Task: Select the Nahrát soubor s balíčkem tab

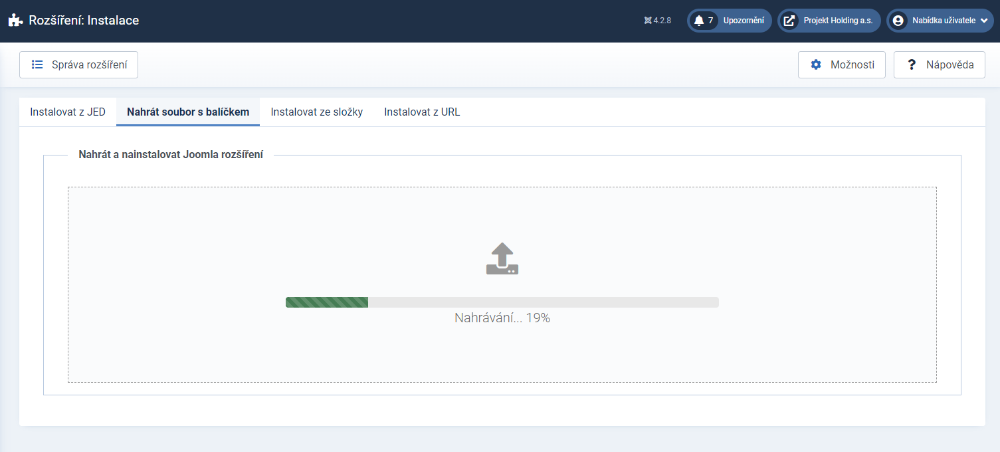Action: [188, 112]
